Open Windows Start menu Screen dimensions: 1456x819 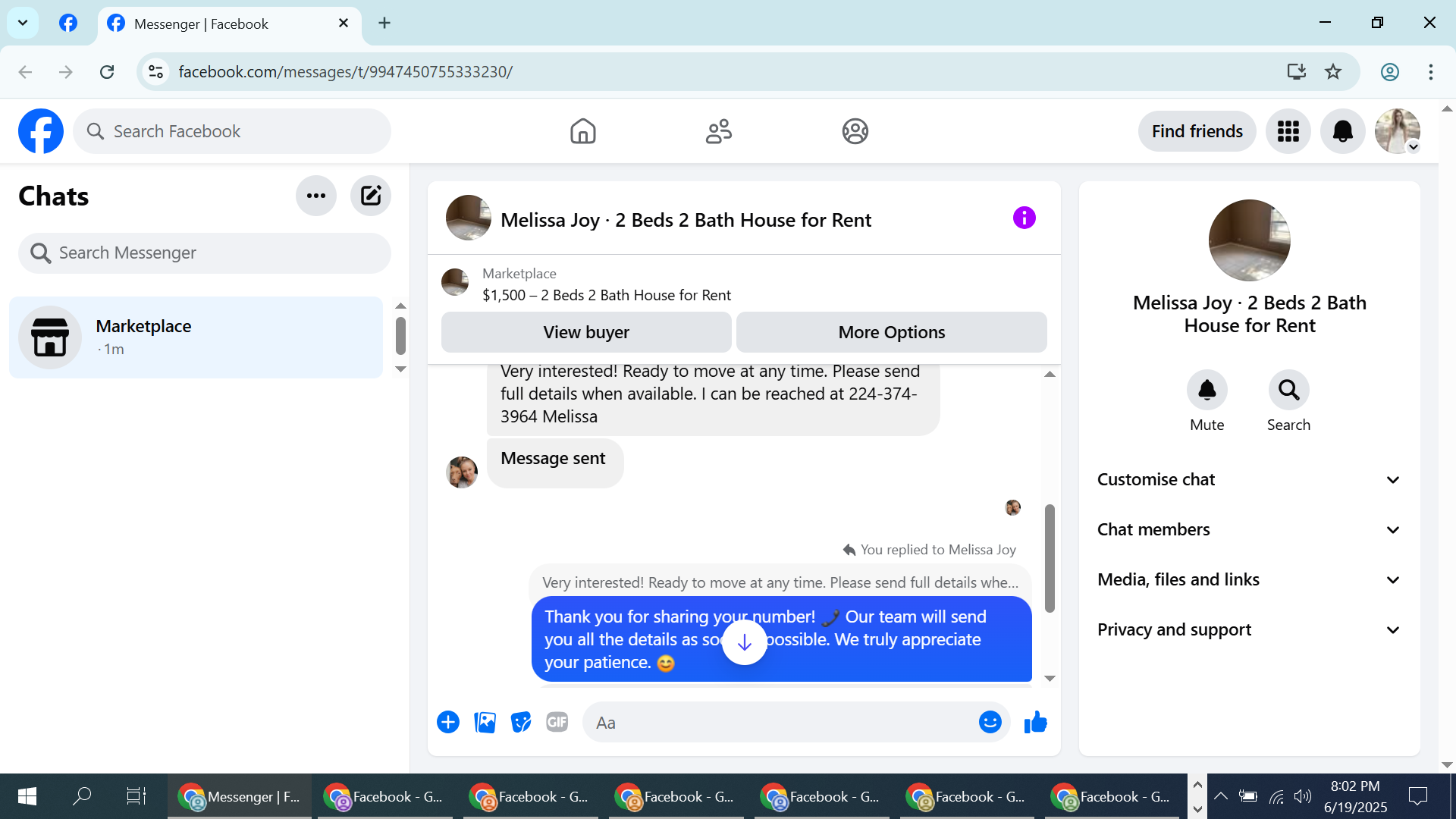27,796
